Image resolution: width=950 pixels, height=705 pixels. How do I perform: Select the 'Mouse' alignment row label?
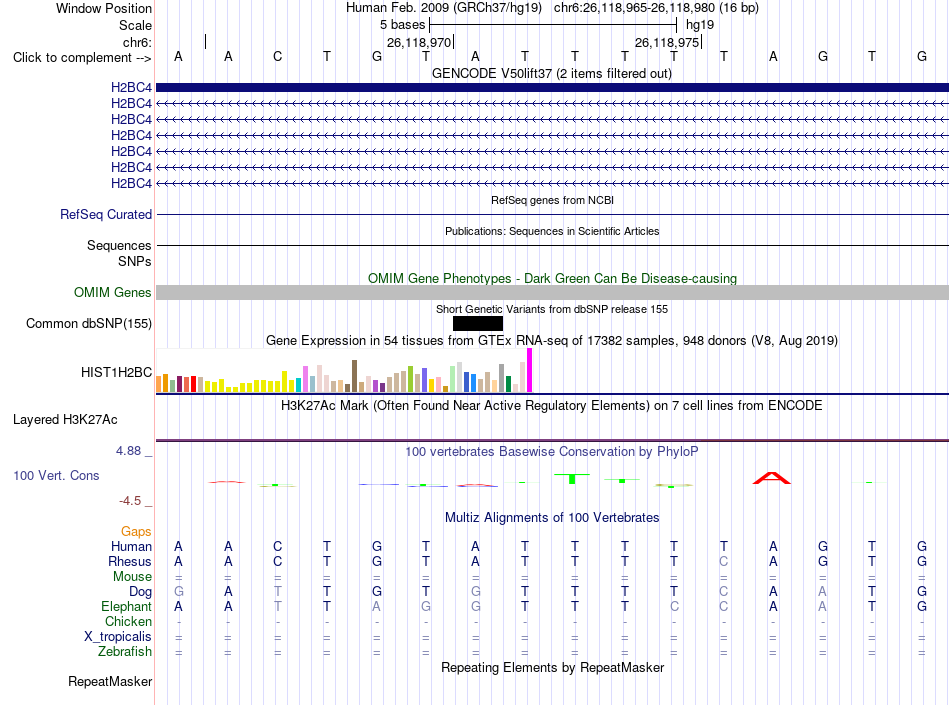(x=132, y=577)
